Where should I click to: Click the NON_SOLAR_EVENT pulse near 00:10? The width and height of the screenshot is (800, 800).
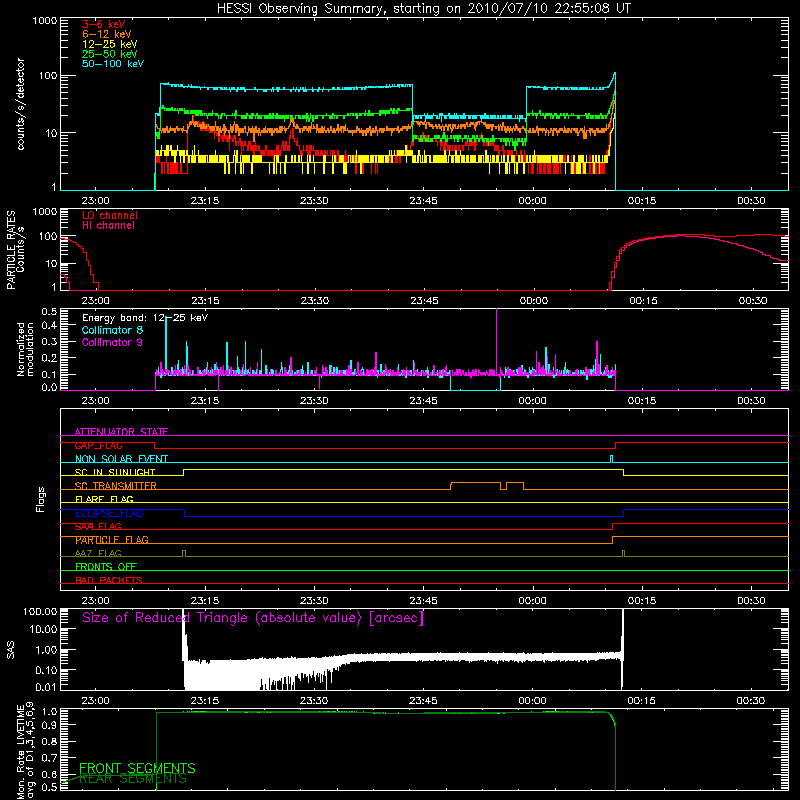tap(611, 459)
